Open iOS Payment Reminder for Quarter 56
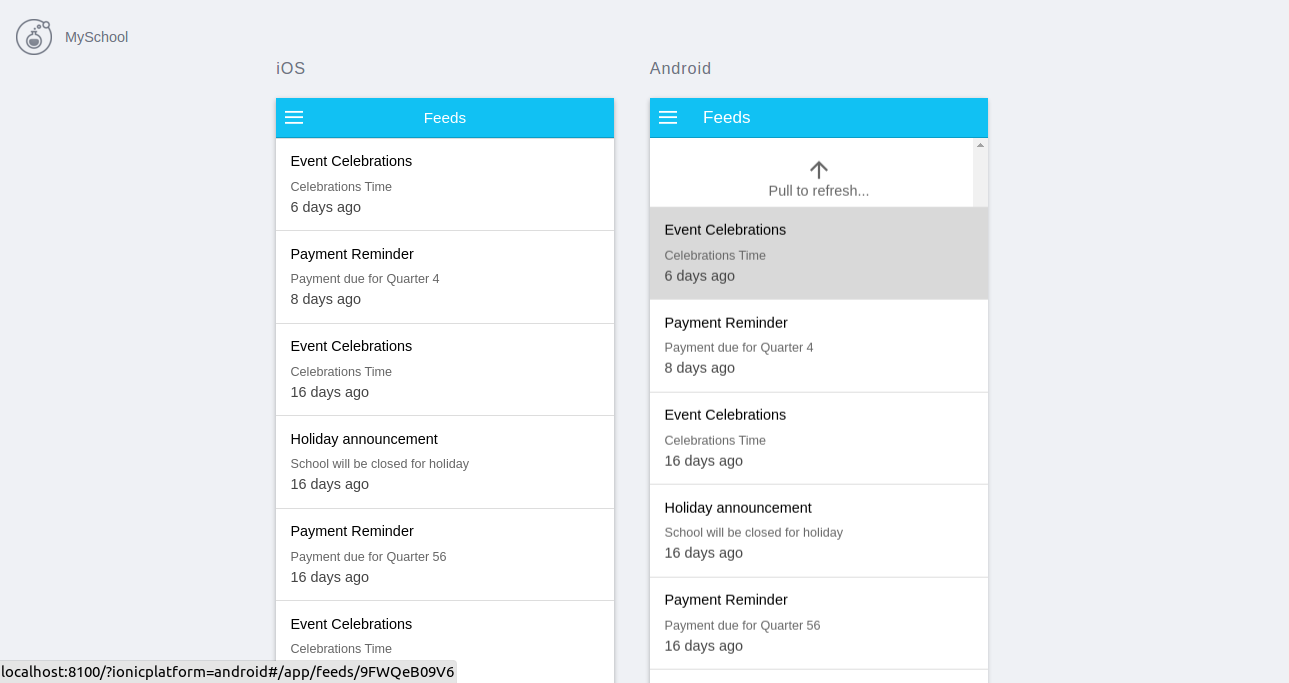The image size is (1289, 683). 445,554
